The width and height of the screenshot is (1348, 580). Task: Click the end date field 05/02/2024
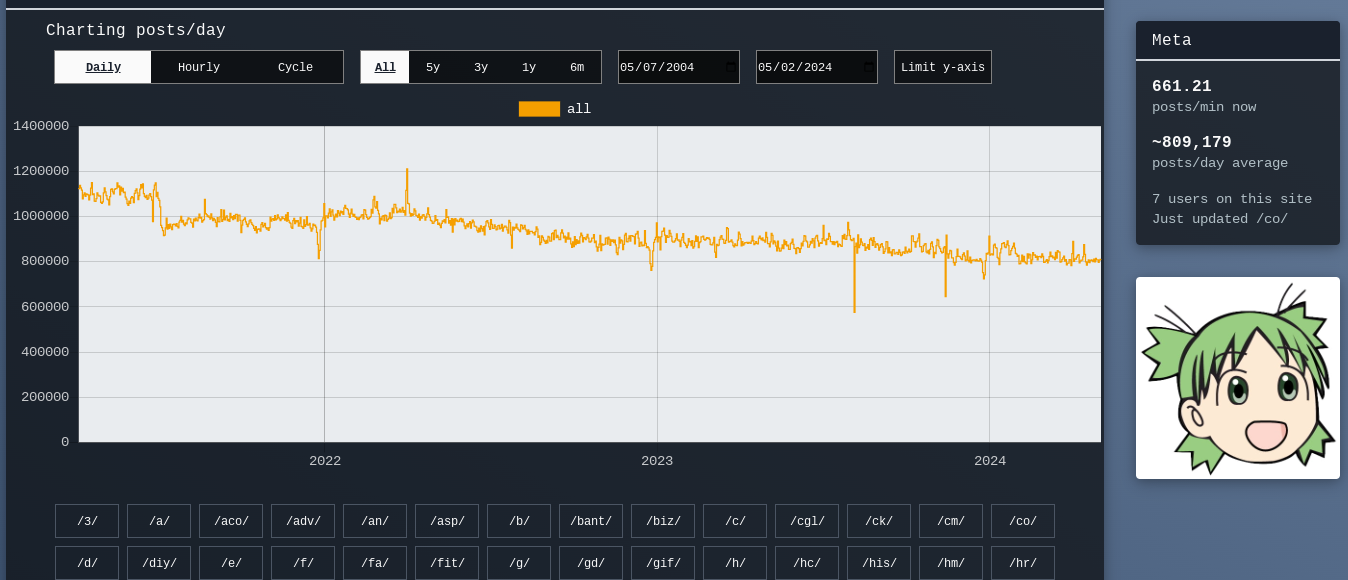coord(817,67)
